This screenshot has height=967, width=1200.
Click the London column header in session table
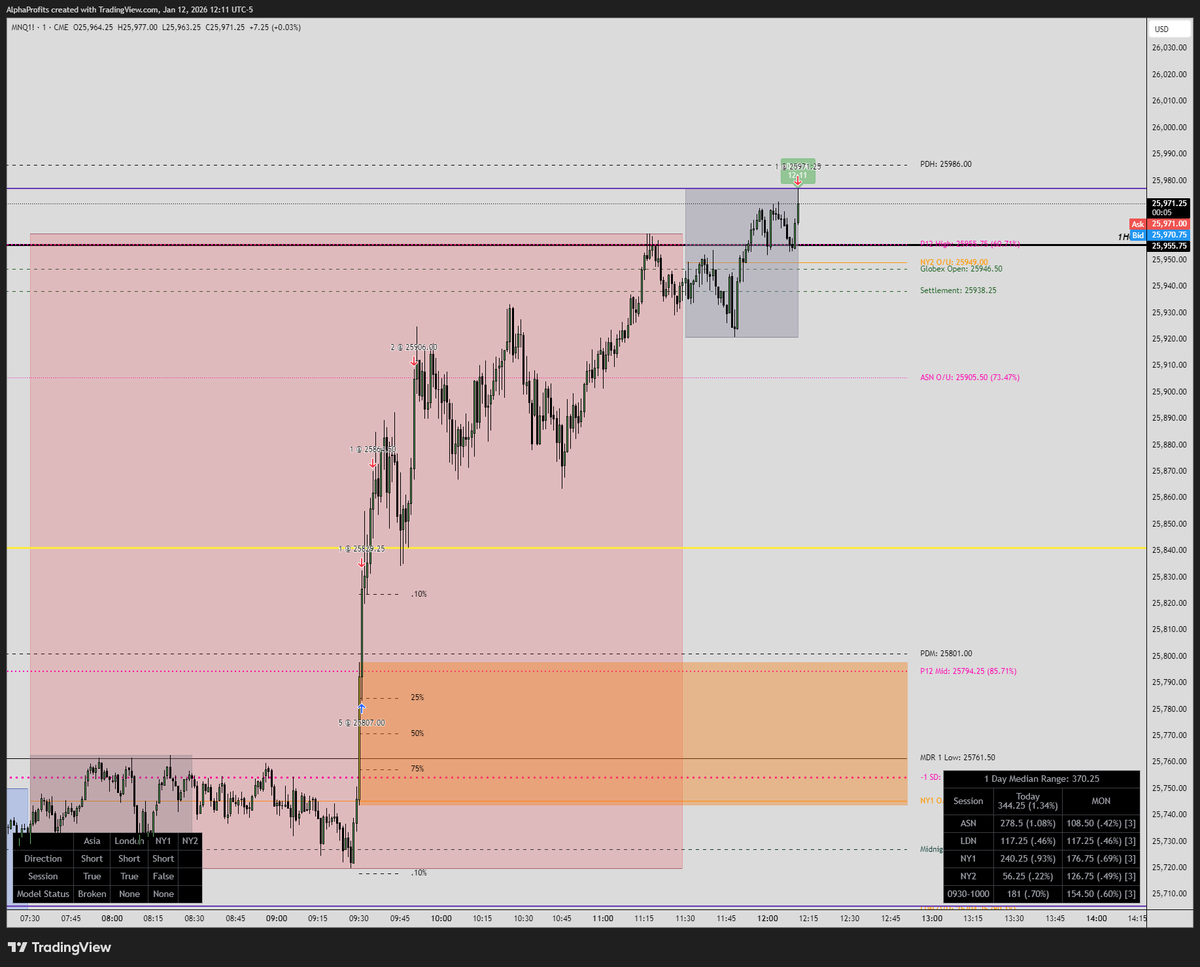129,841
